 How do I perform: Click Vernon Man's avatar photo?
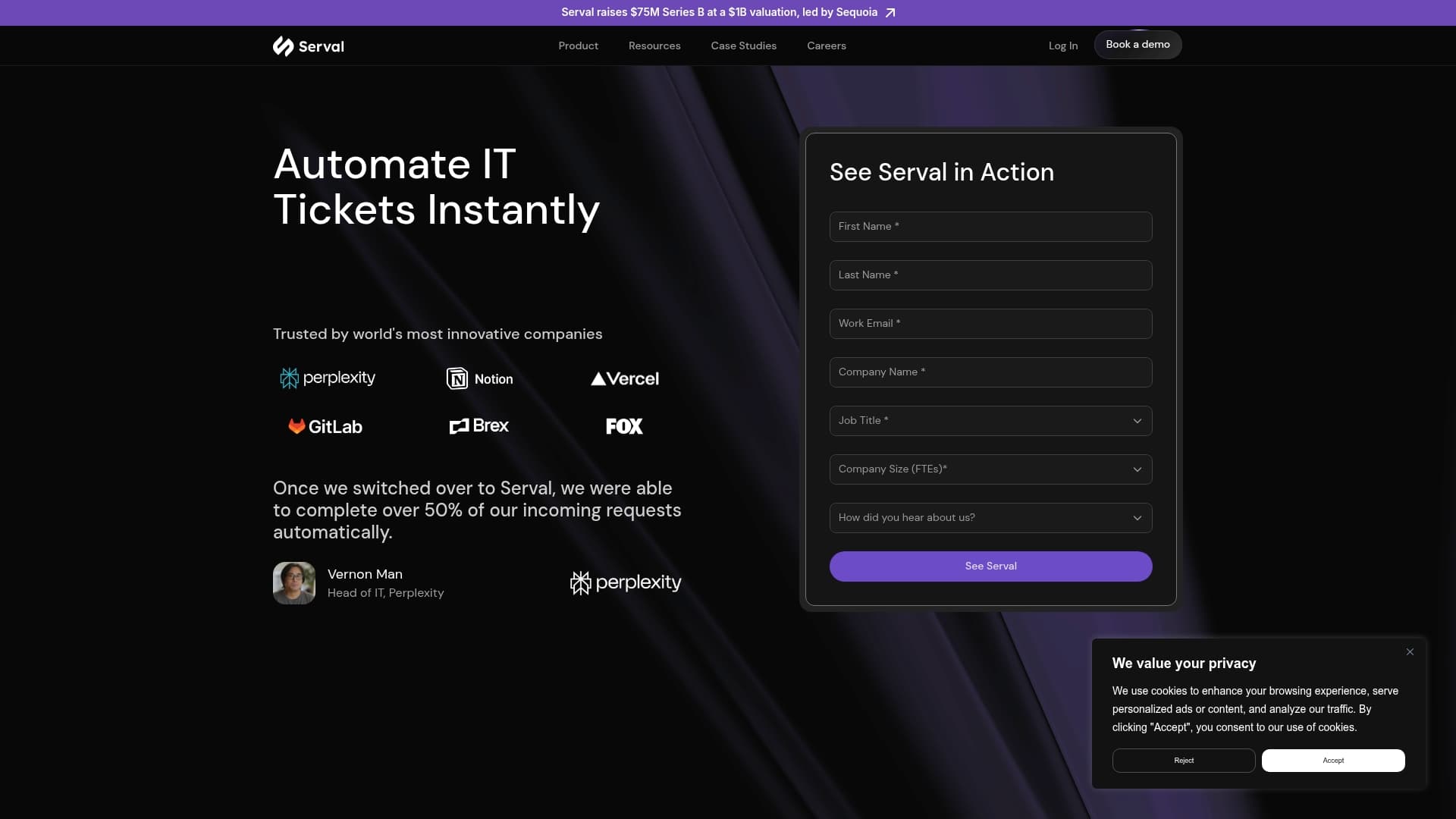tap(294, 583)
